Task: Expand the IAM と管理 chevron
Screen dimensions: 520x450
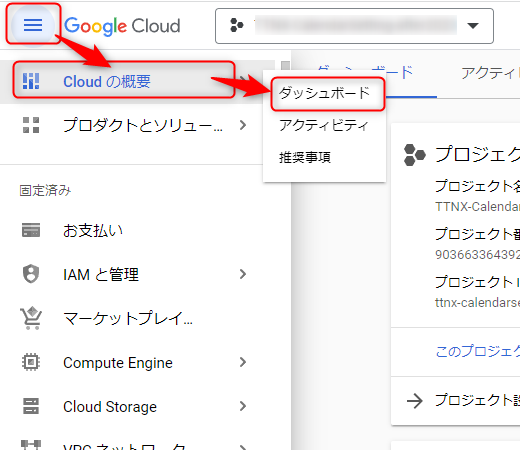Action: tap(243, 274)
